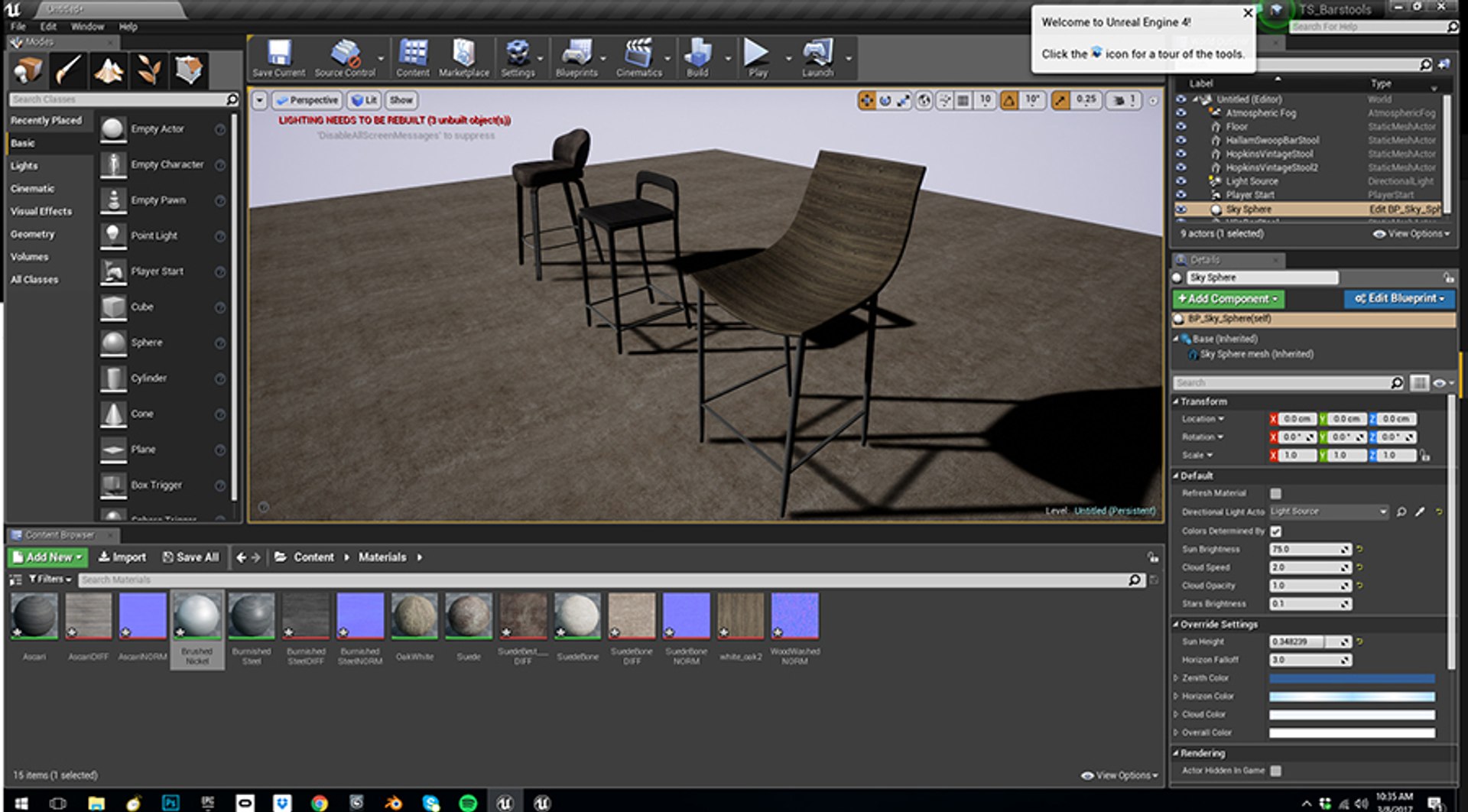The image size is (1468, 812).
Task: Click property matrix grid icon in Details
Action: 1420,383
